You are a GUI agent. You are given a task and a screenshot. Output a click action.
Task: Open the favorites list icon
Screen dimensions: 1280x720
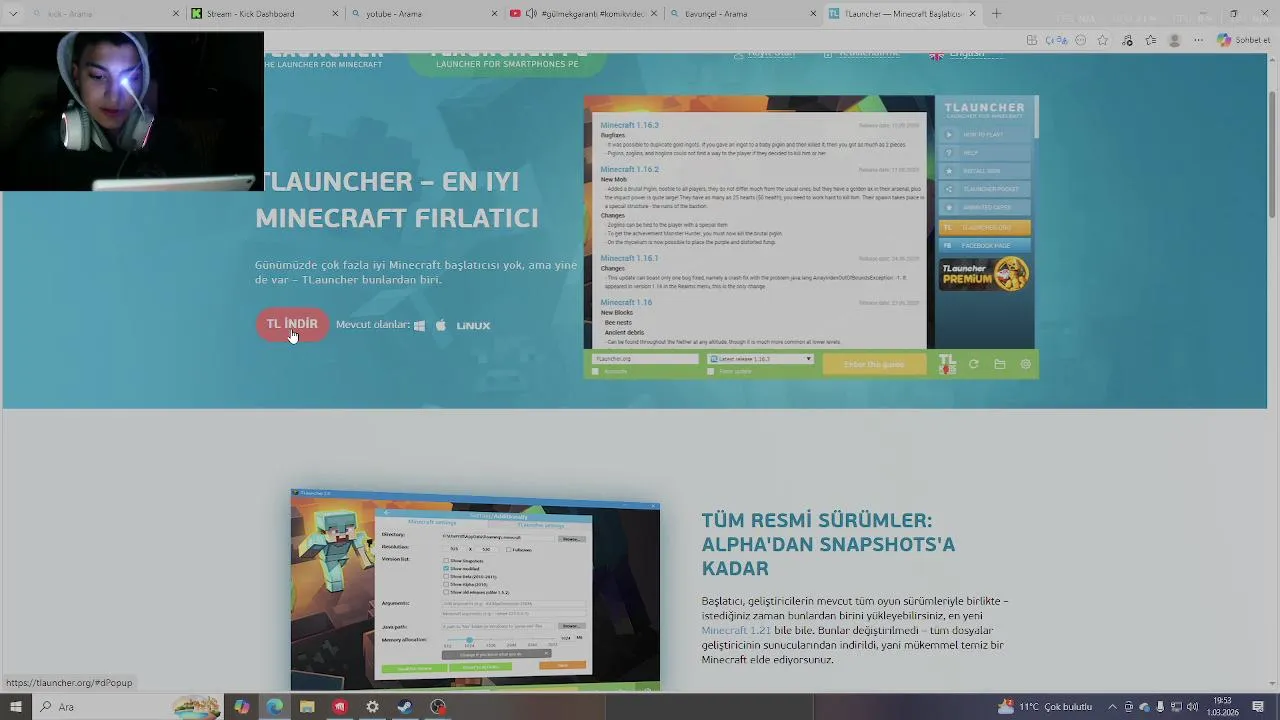click(x=1151, y=40)
